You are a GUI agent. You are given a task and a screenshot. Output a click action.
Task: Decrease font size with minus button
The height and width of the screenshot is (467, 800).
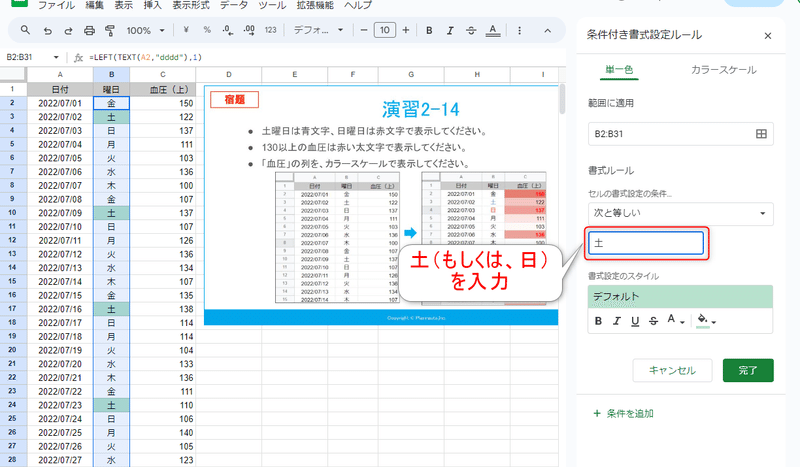click(364, 30)
